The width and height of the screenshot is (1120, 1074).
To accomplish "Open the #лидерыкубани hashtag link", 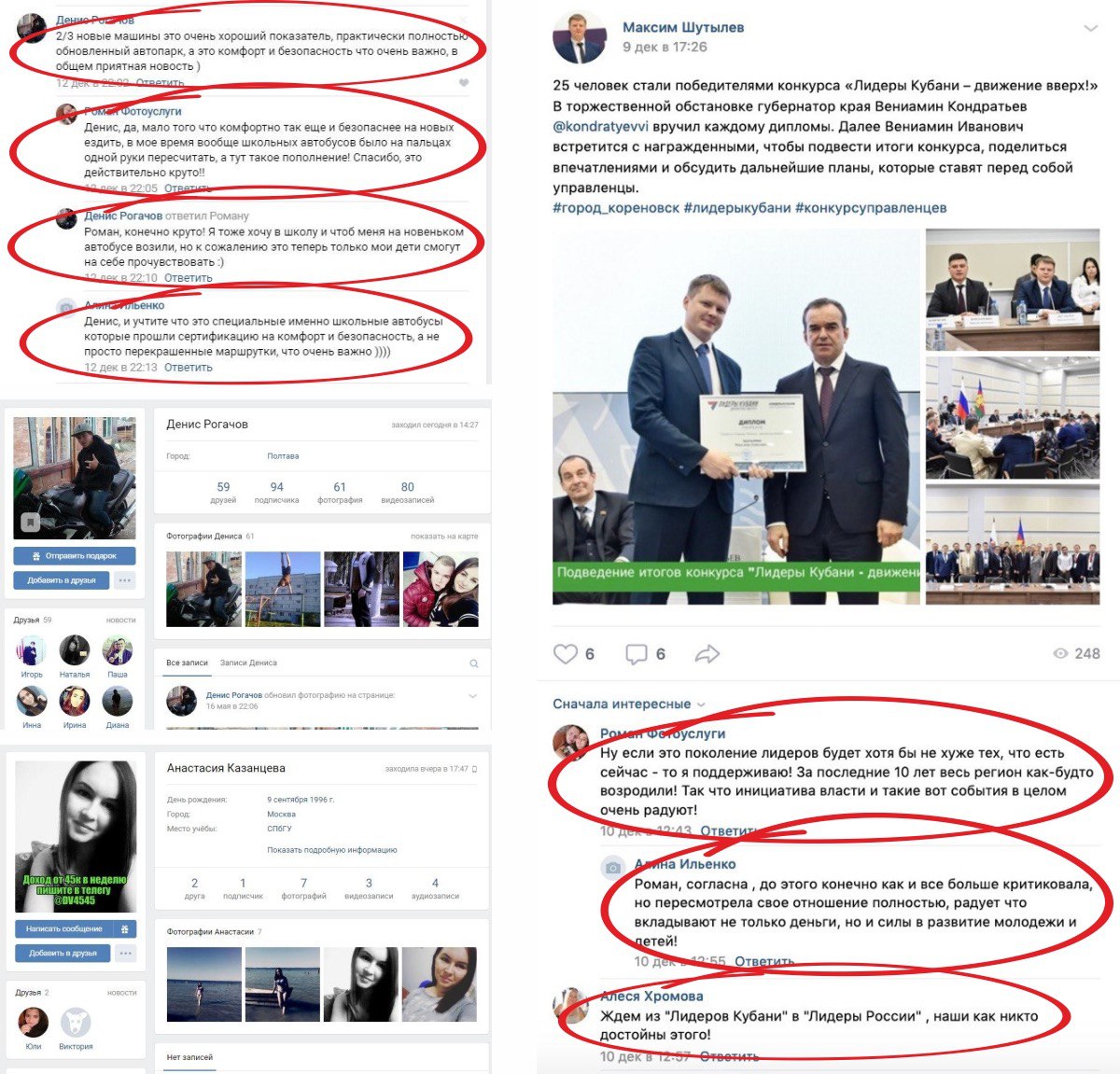I will [737, 208].
